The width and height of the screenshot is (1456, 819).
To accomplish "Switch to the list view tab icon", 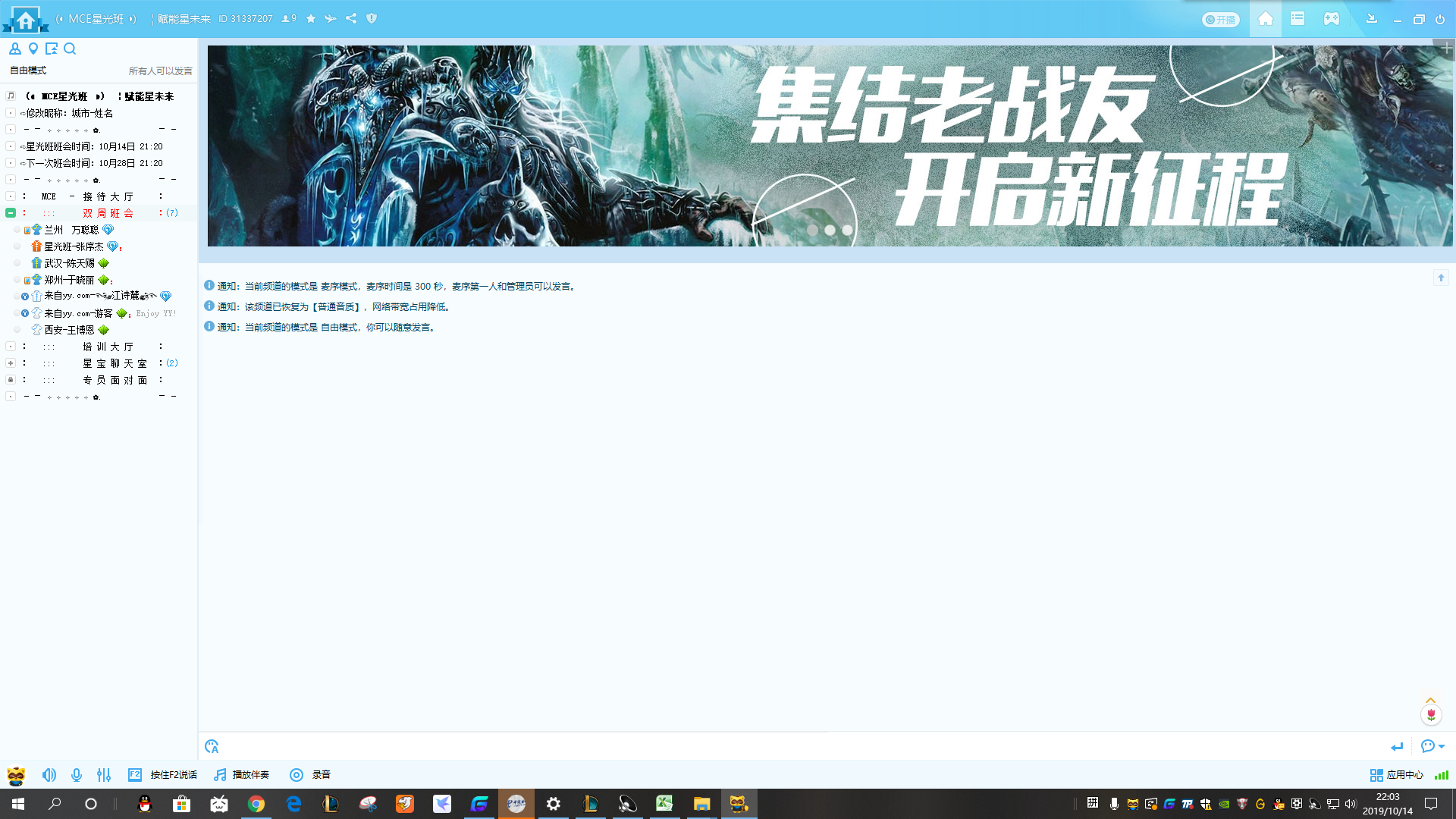I will point(1298,19).
